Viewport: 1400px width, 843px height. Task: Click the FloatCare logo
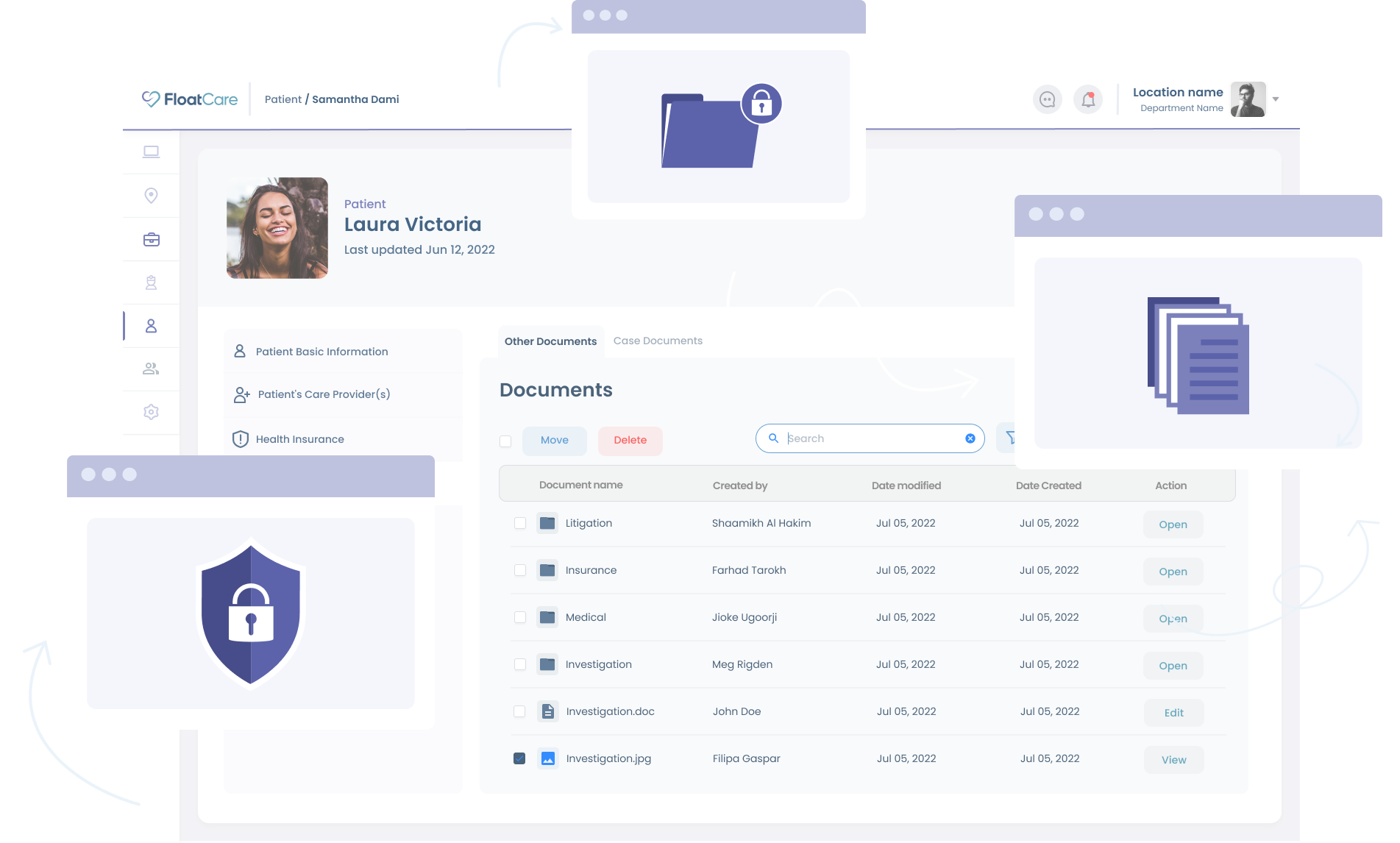[x=190, y=99]
